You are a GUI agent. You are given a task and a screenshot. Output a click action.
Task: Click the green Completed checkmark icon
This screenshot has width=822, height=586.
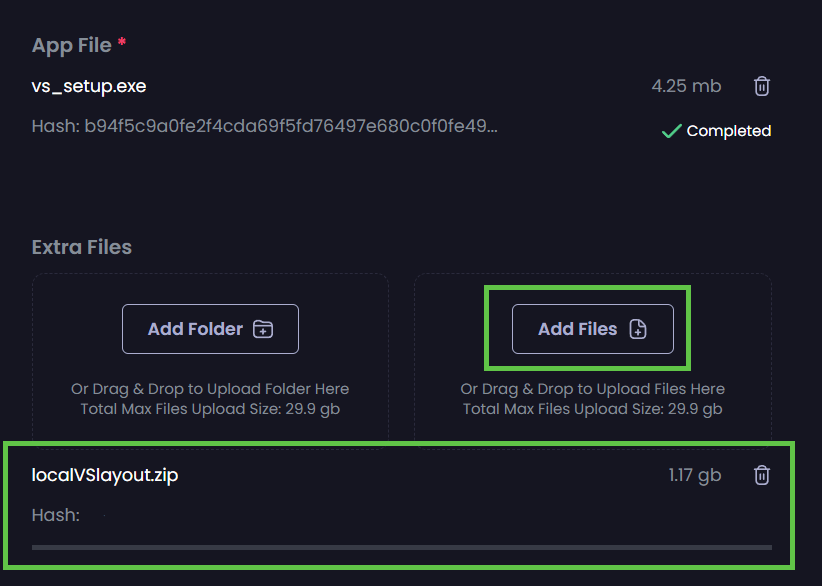(672, 131)
